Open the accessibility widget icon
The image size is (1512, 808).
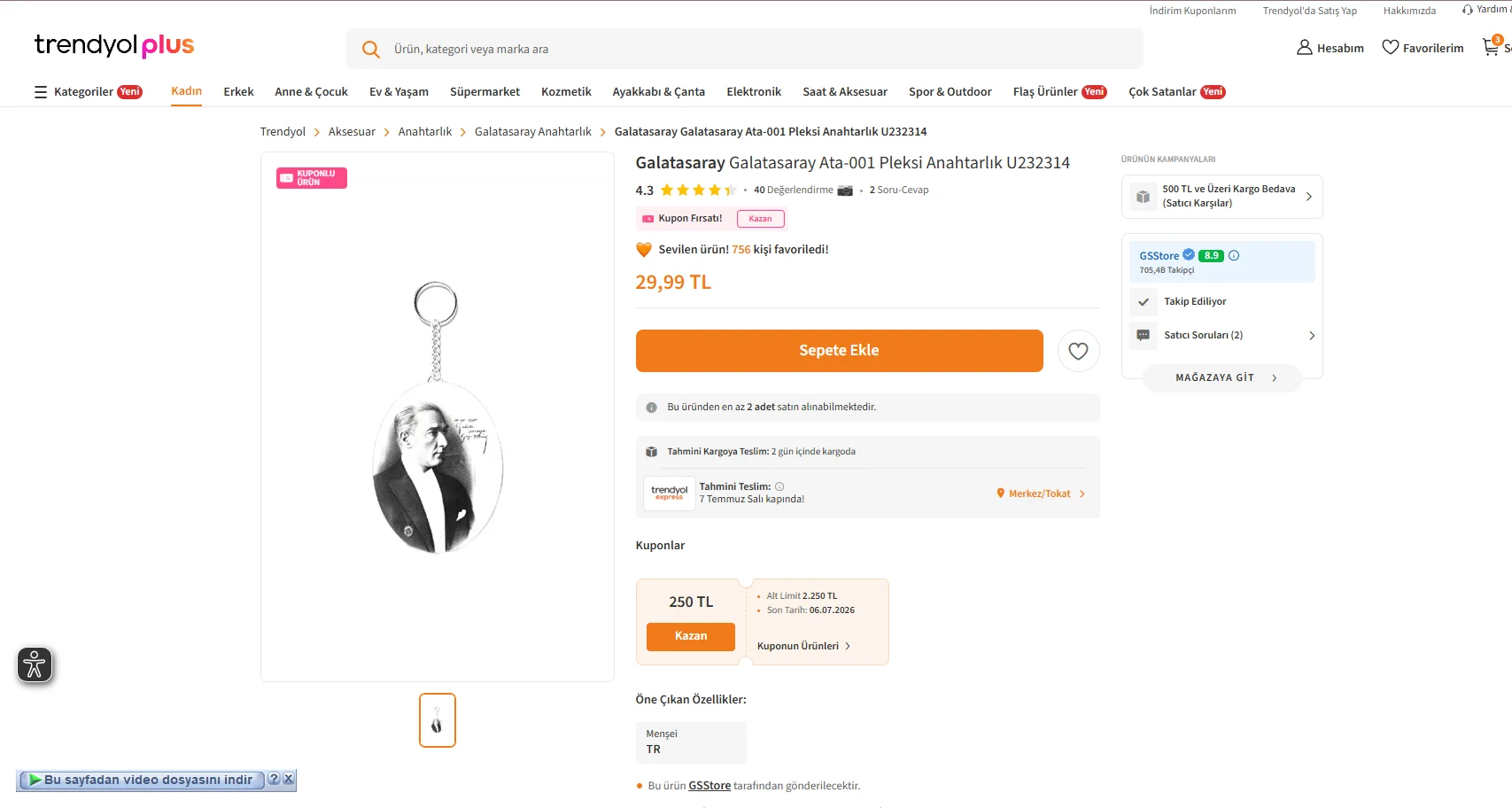coord(35,665)
